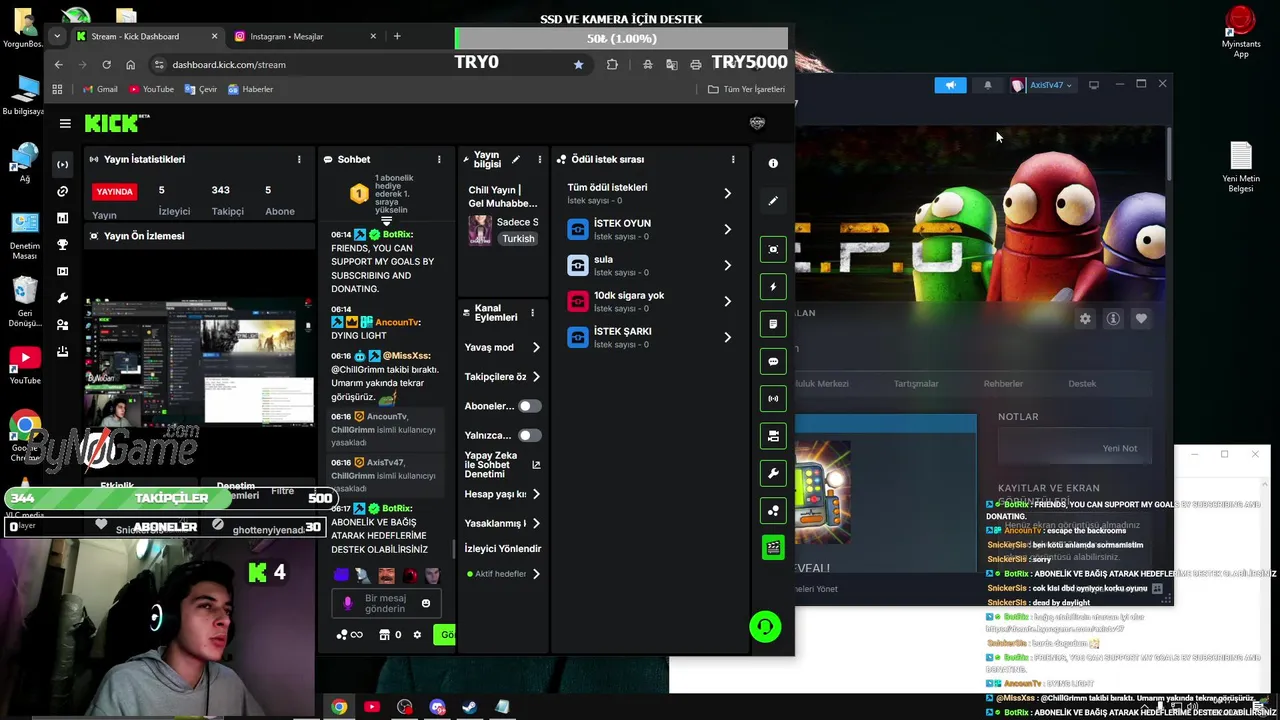The width and height of the screenshot is (1280, 720).
Task: Open Destek tab in Steam
Action: (x=1082, y=384)
